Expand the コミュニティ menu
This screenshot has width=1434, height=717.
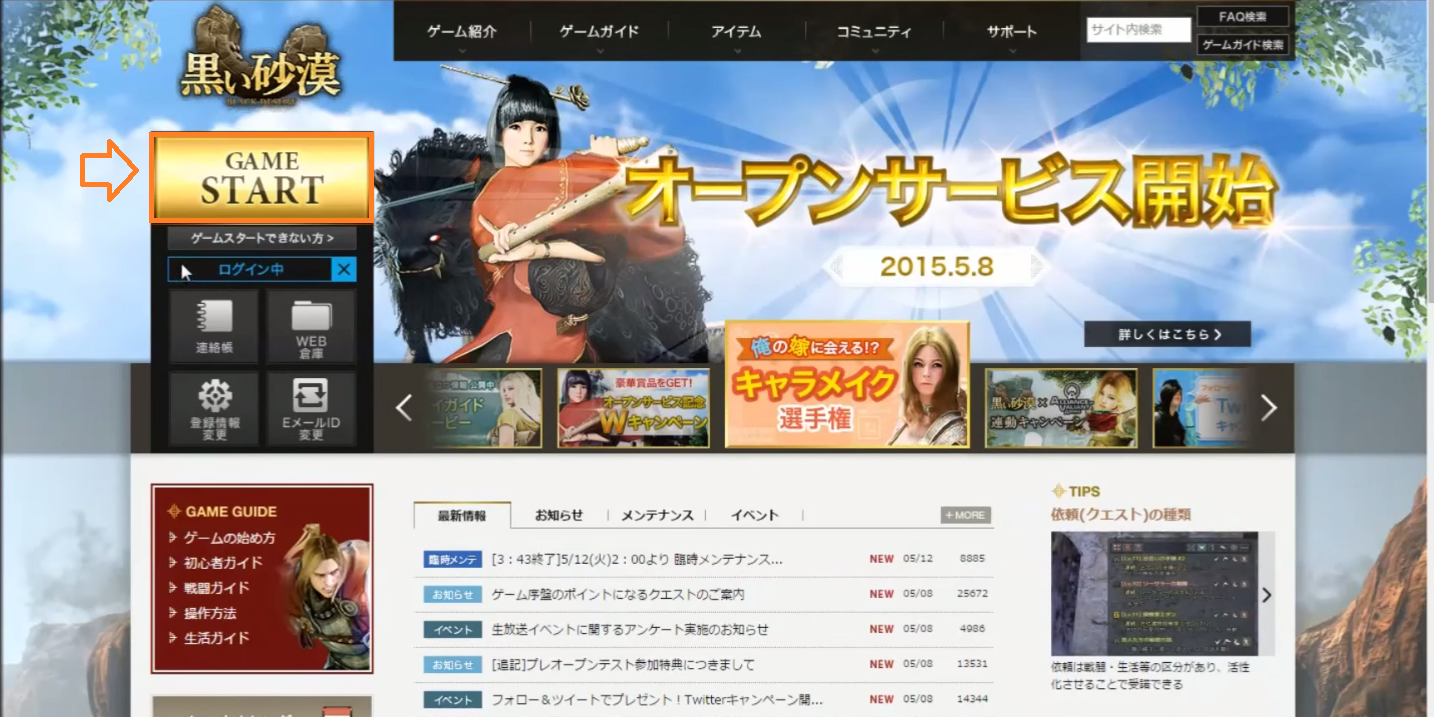[874, 32]
